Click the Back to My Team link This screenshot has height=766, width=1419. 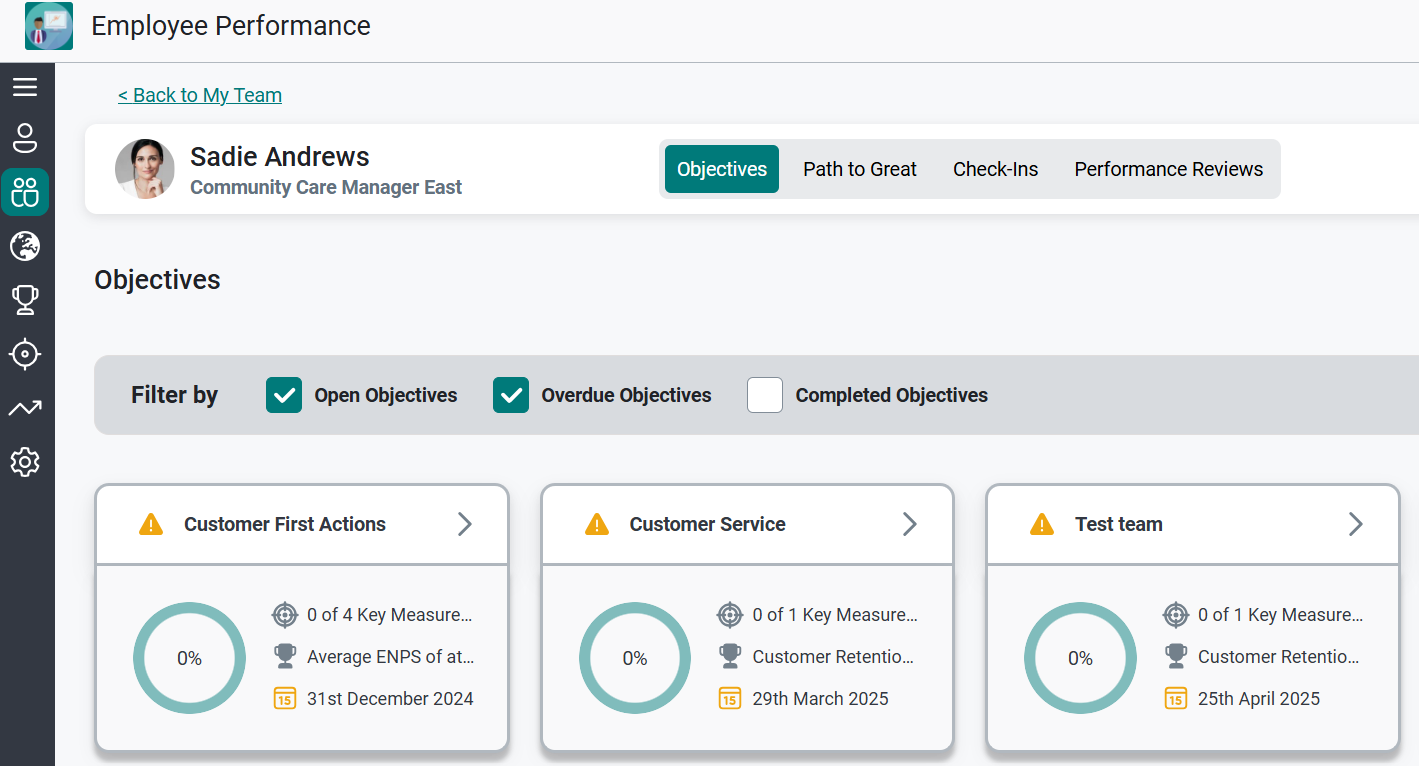coord(199,95)
